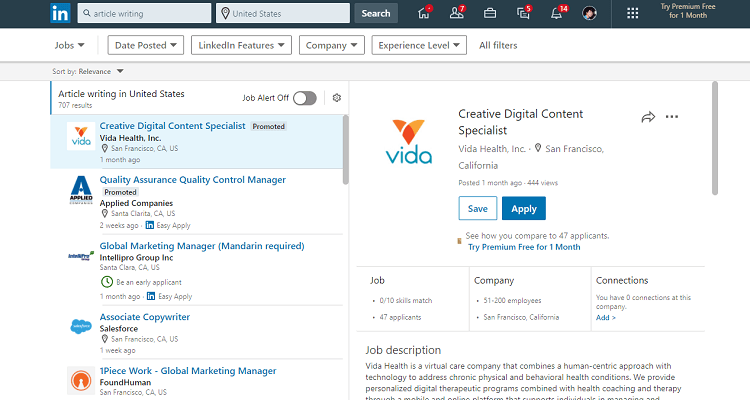Click the Search button
750x400 pixels.
(x=376, y=13)
